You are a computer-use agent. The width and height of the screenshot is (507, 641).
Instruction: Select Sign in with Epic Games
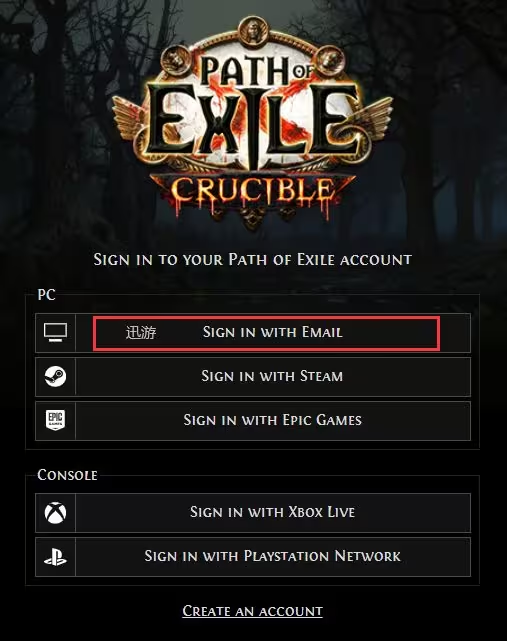point(273,421)
